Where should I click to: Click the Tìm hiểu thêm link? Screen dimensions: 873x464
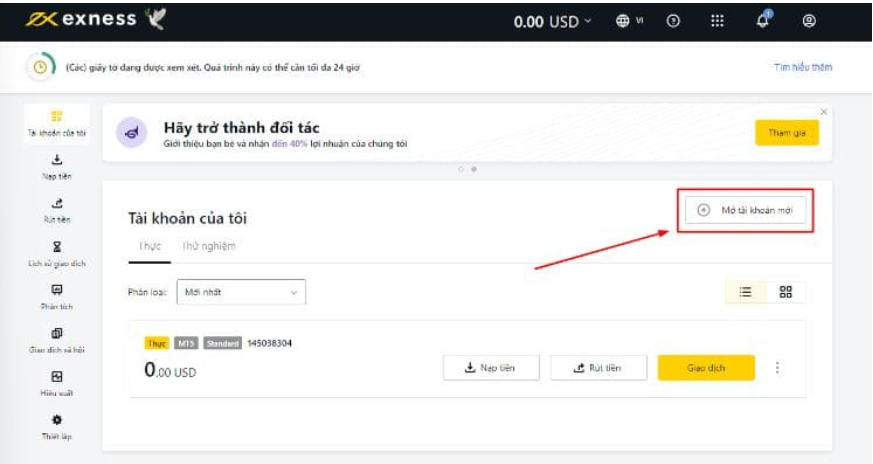pyautogui.click(x=802, y=68)
